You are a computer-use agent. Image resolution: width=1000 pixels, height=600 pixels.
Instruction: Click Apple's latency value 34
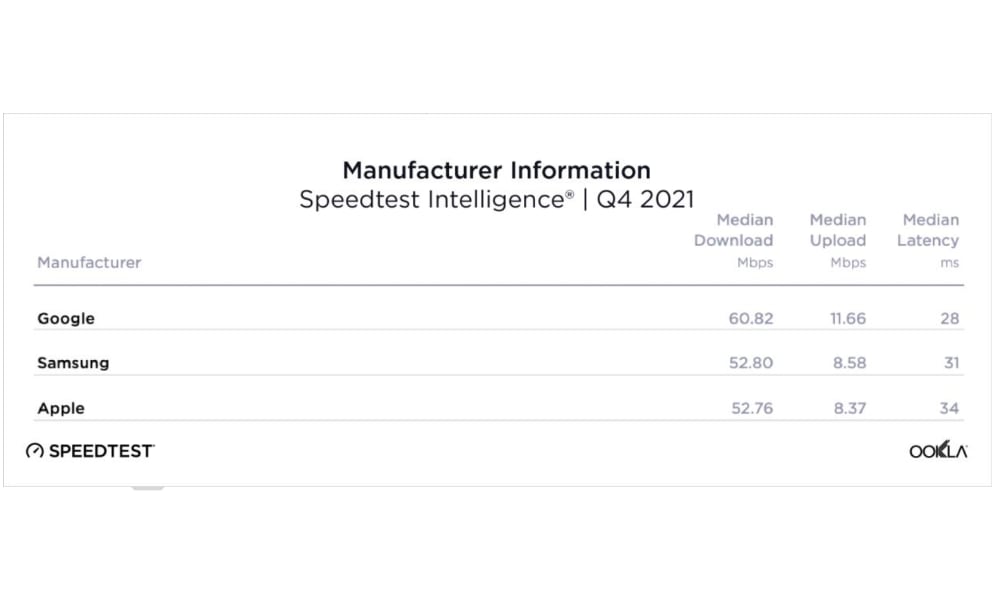tap(949, 409)
